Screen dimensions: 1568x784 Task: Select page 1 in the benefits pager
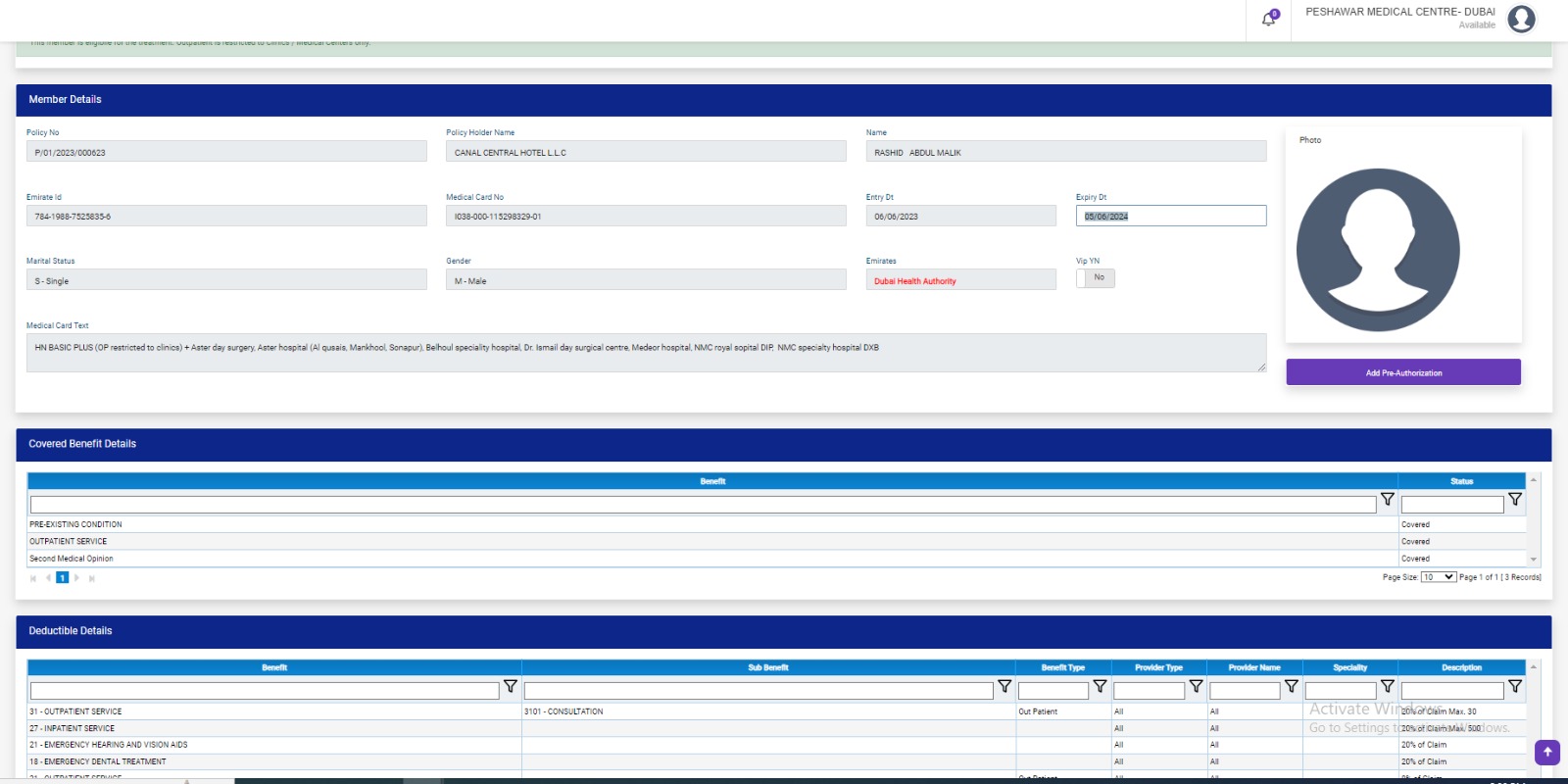pos(62,578)
